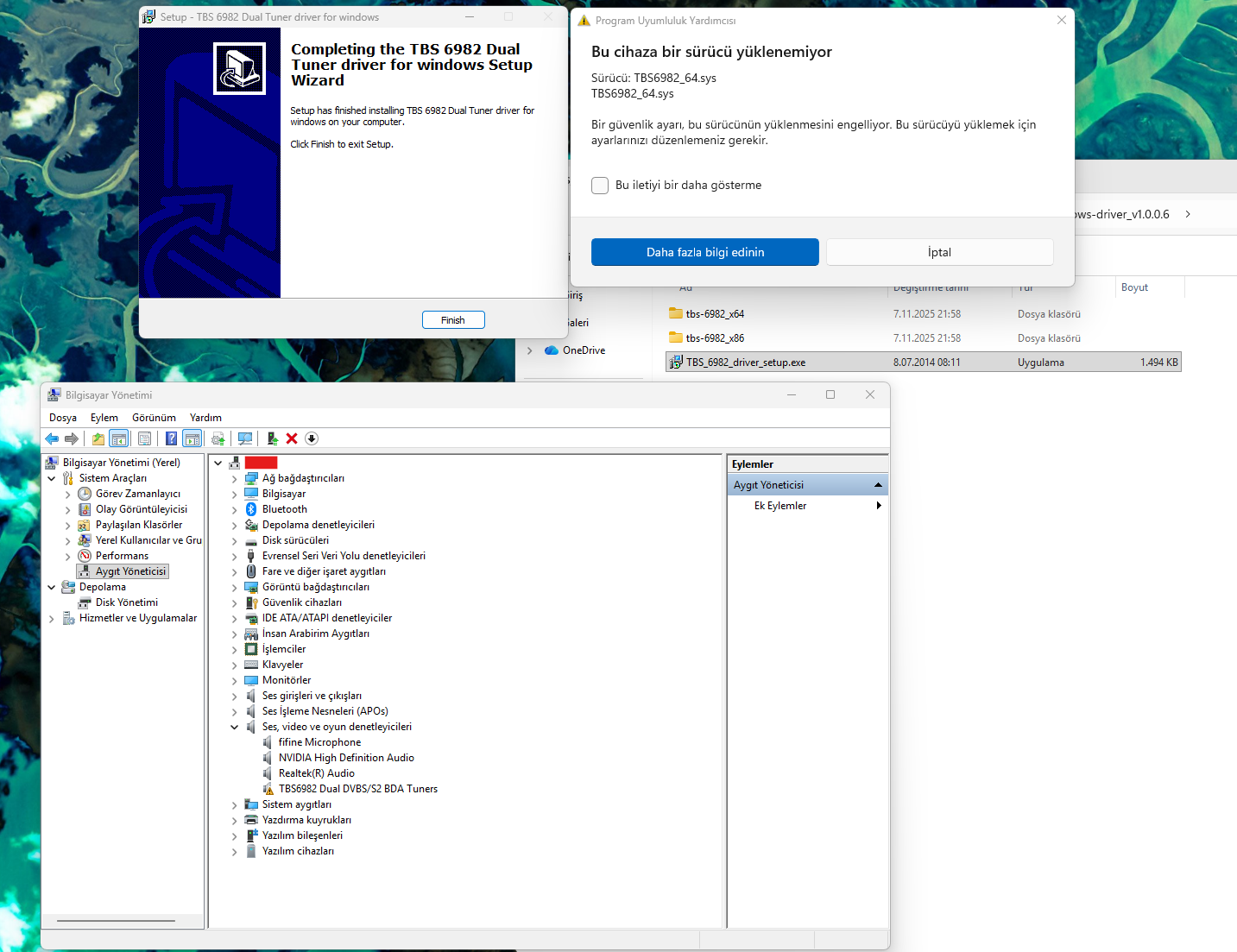Click the blue Help question mark icon
The height and width of the screenshot is (952, 1237).
point(171,438)
